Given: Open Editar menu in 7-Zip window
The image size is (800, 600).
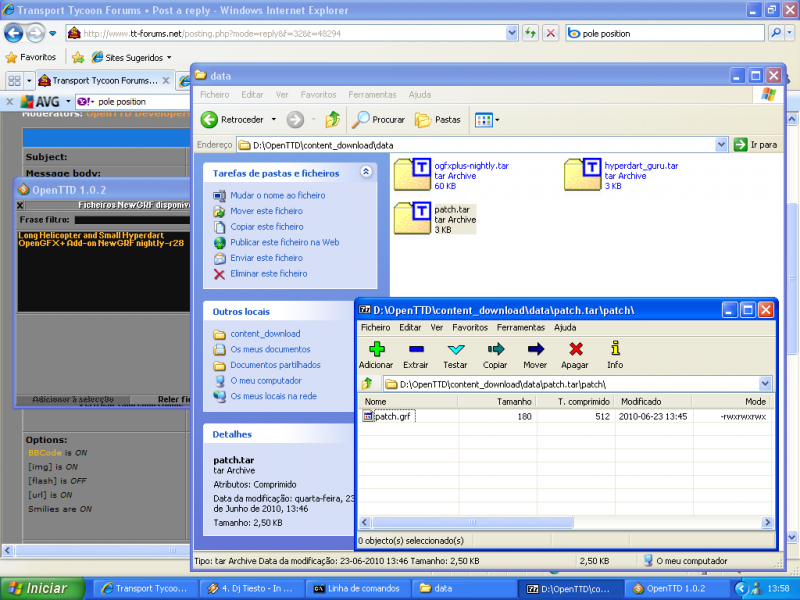Looking at the screenshot, I should [410, 328].
